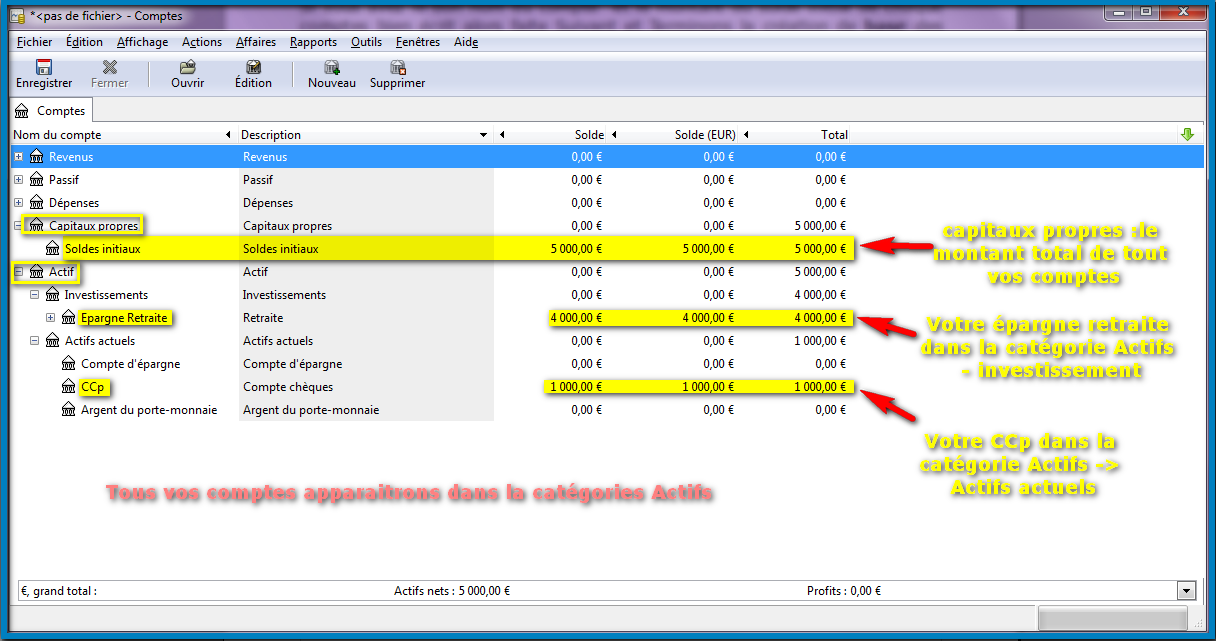Collapse the Investissements branch
Viewport: 1216px width, 641px height.
[34, 295]
